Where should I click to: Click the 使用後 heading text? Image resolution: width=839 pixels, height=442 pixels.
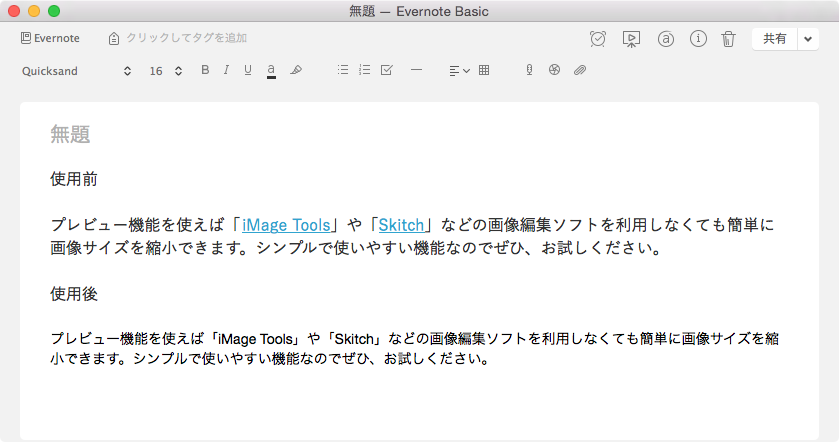click(74, 294)
